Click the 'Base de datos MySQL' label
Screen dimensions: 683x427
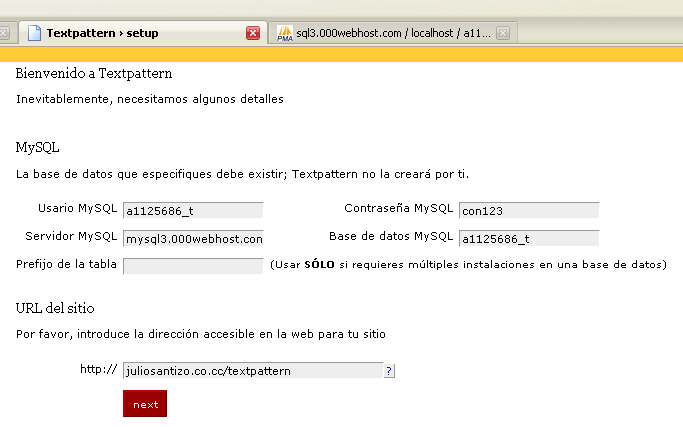[x=391, y=236]
